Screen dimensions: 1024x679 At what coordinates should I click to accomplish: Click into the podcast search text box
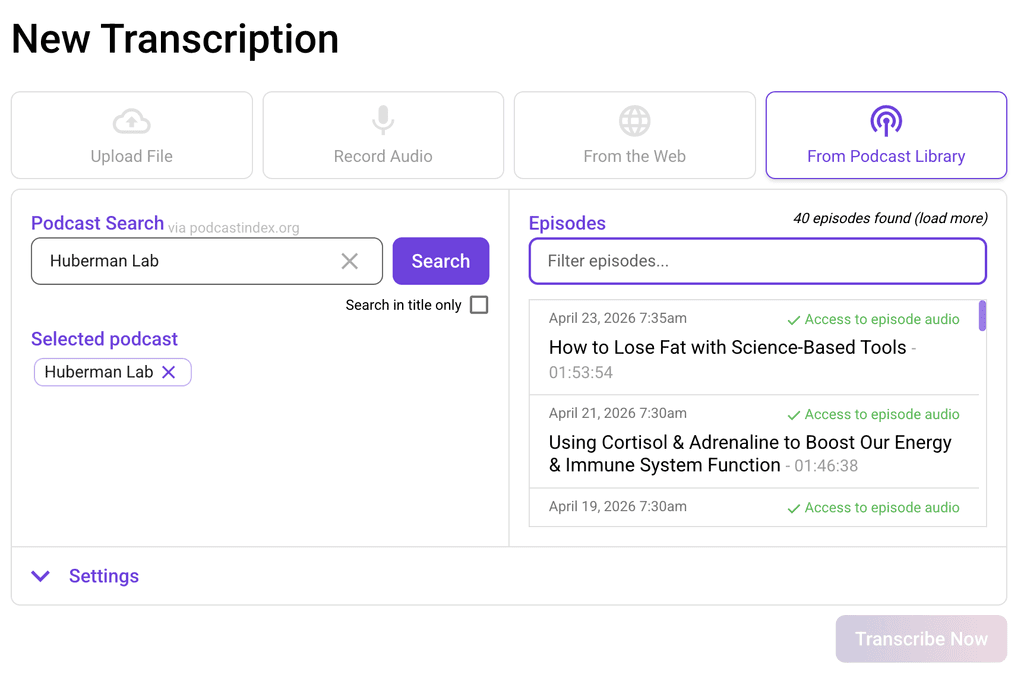click(x=207, y=261)
